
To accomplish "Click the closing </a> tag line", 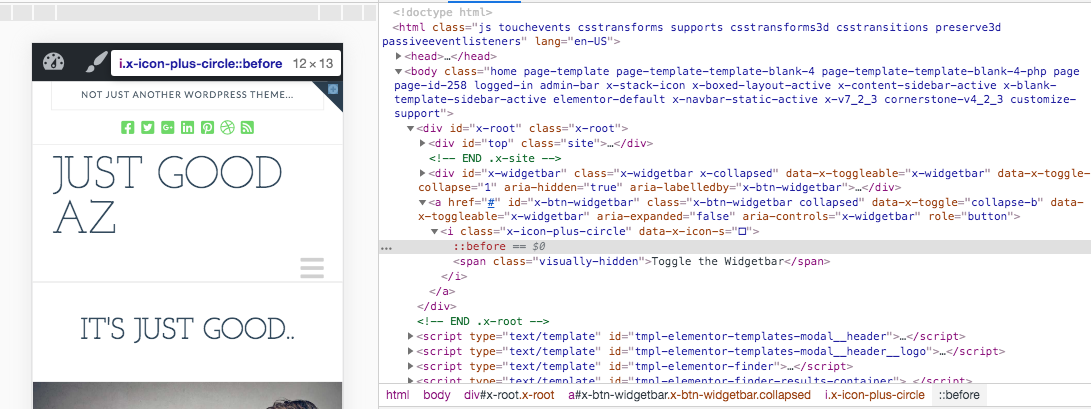I will pos(443,291).
